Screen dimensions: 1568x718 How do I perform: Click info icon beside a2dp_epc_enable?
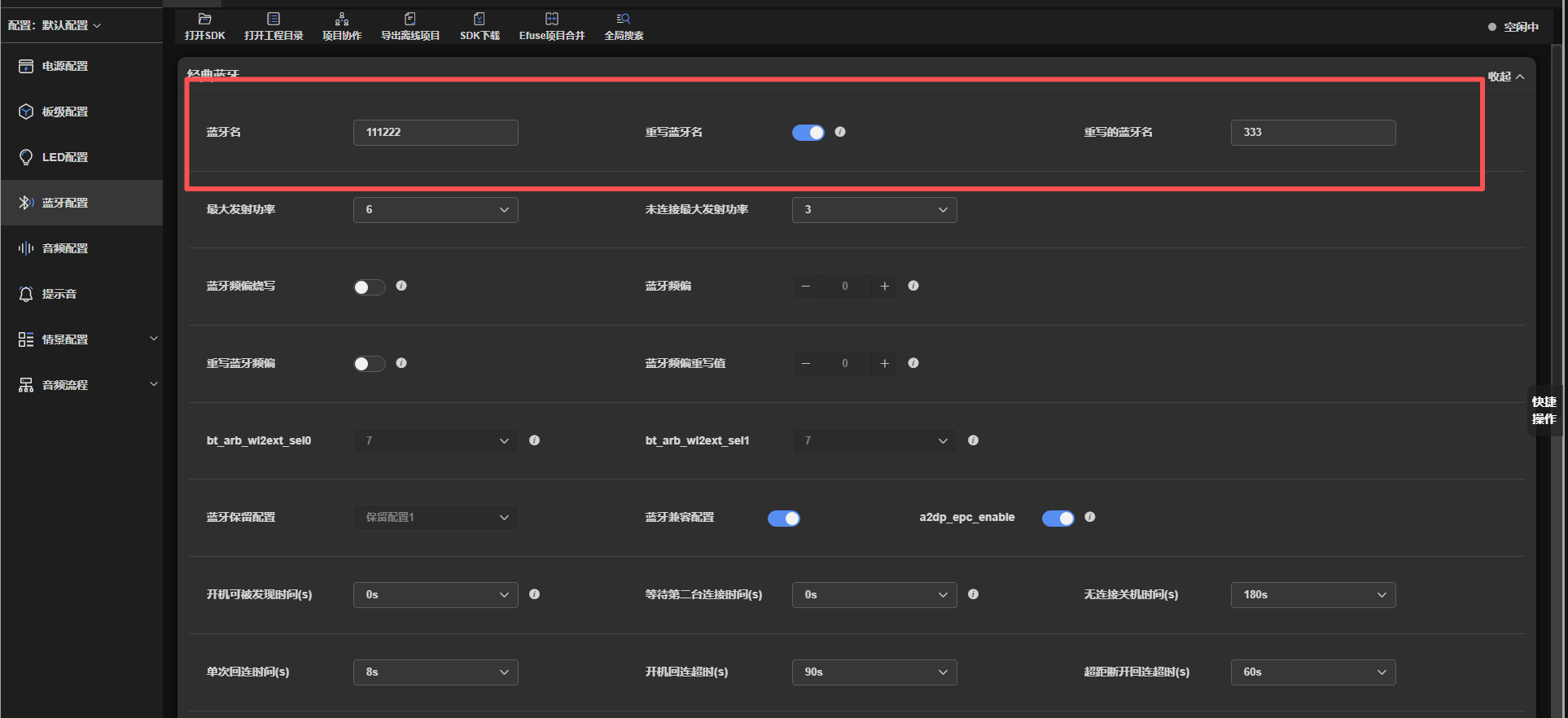point(1090,517)
